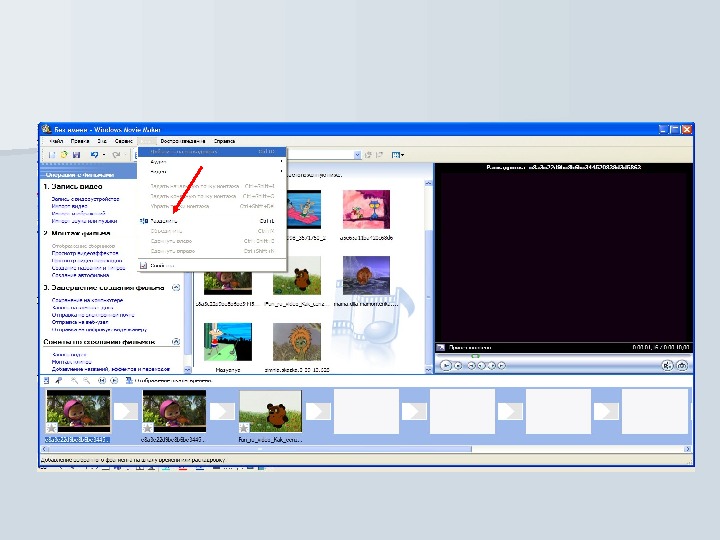Open audio levels icon on storyboard toolbar
This screenshot has width=720, height=540.
(x=47, y=381)
